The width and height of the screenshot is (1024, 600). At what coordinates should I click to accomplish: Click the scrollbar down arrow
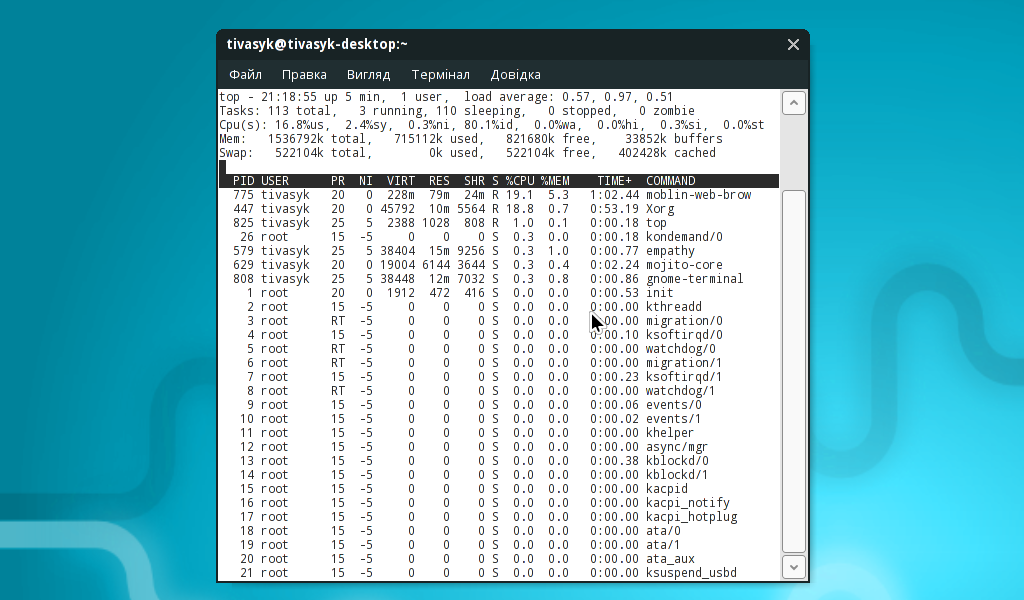coord(793,567)
